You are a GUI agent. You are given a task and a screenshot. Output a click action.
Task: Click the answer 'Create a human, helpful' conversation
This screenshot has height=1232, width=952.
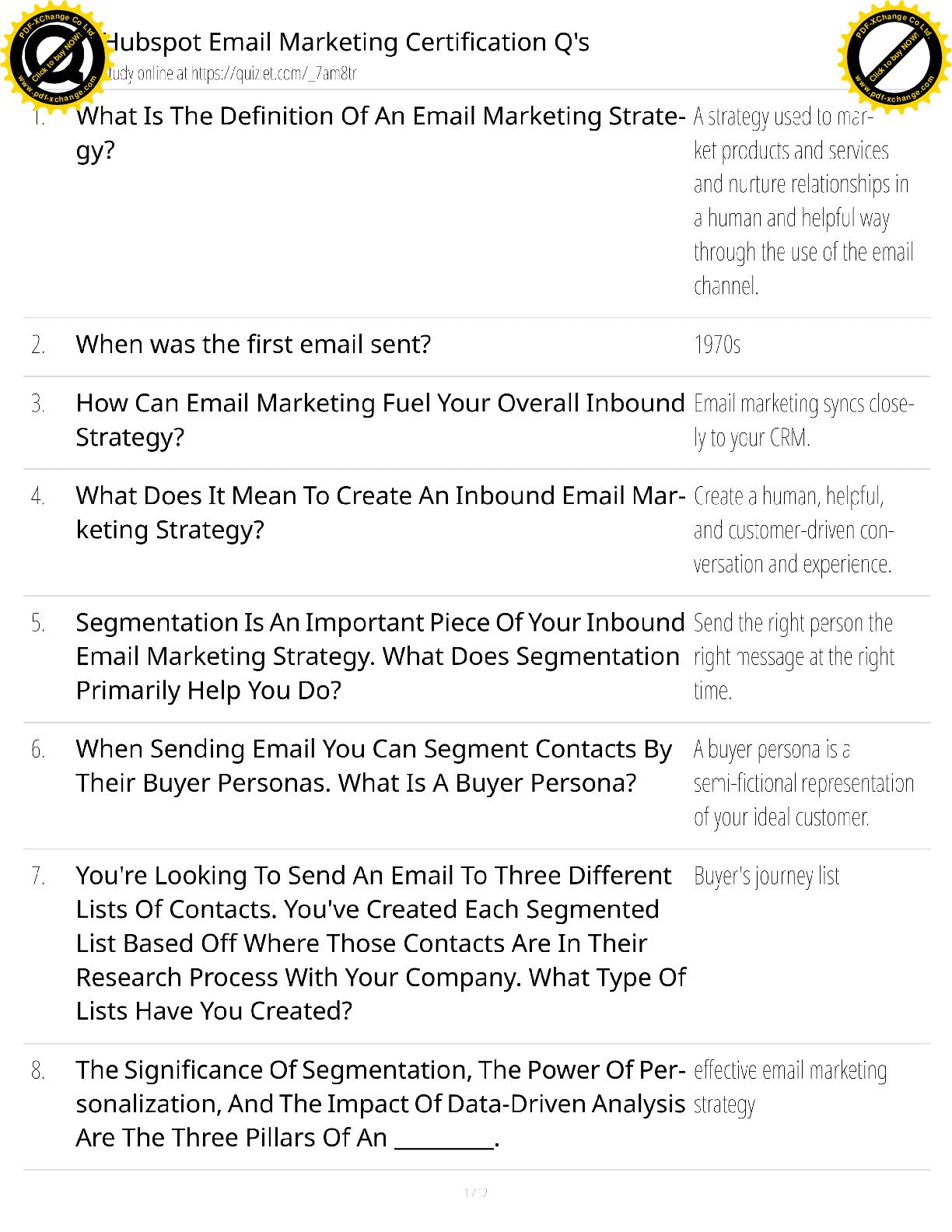click(x=793, y=530)
